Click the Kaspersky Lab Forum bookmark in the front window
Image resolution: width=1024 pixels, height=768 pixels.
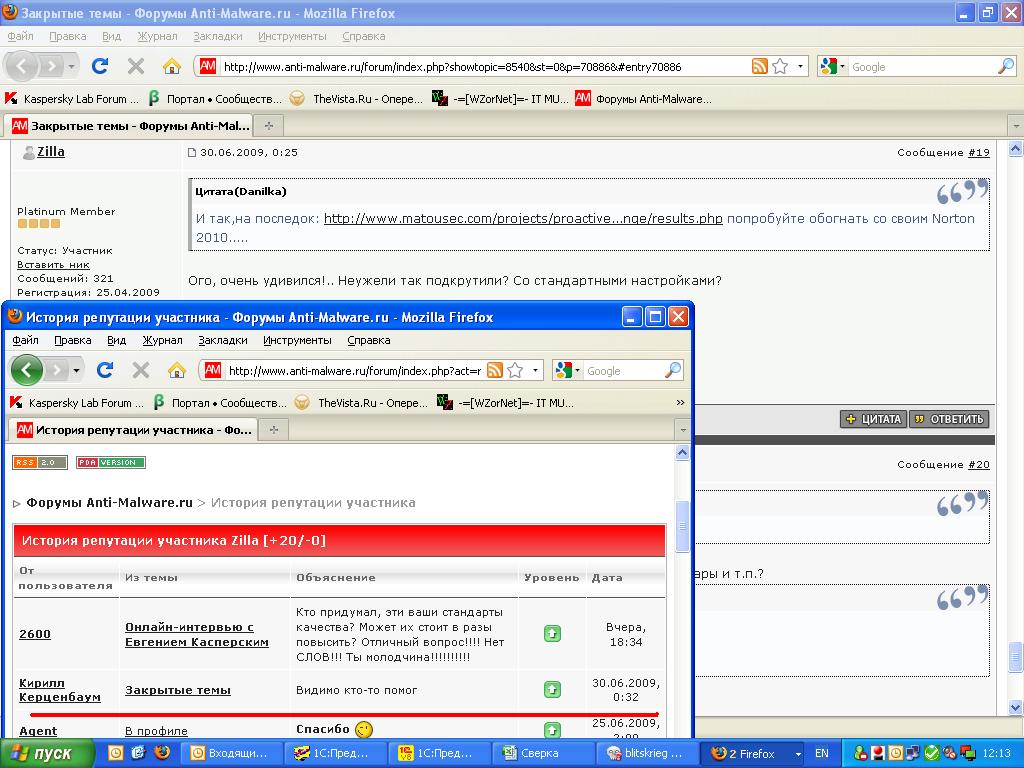[77, 403]
